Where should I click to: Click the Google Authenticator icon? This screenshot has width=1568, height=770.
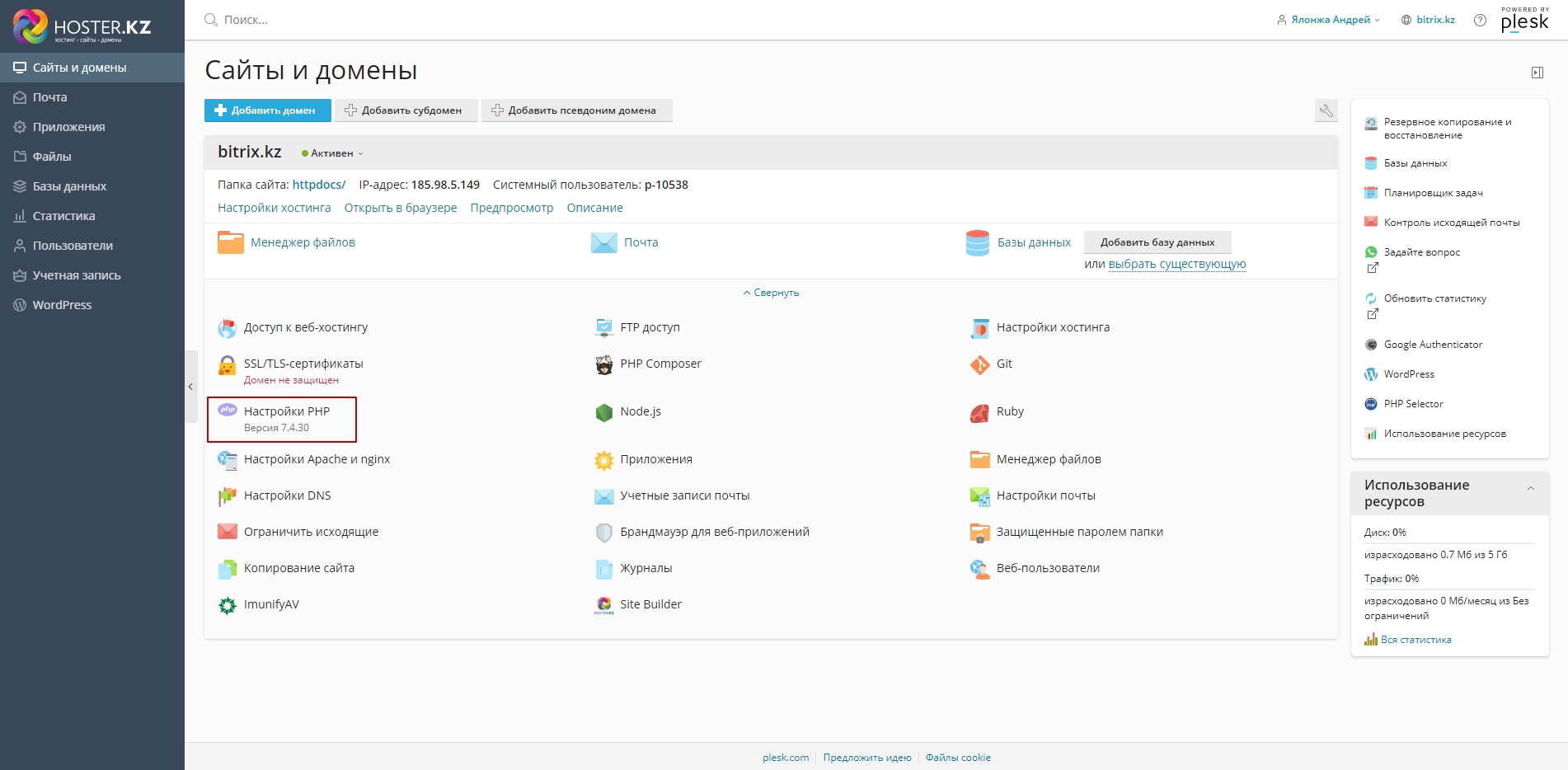click(1371, 345)
